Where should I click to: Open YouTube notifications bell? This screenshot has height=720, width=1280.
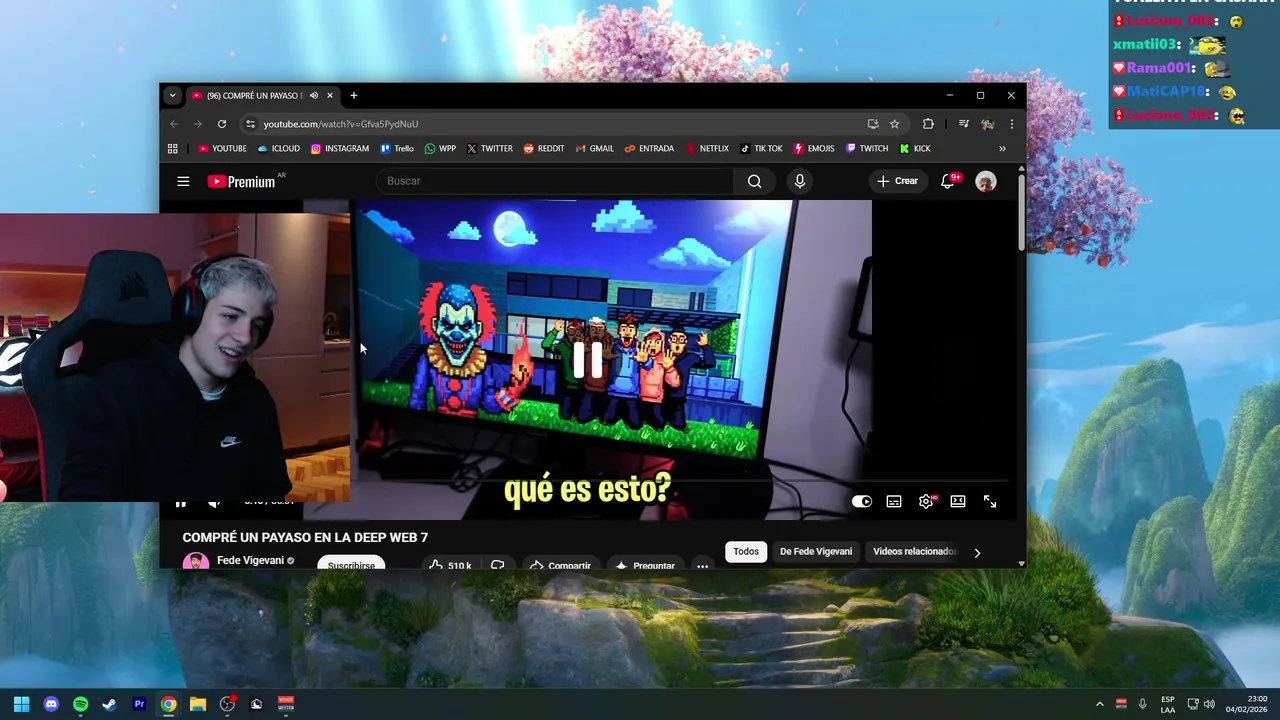(947, 181)
